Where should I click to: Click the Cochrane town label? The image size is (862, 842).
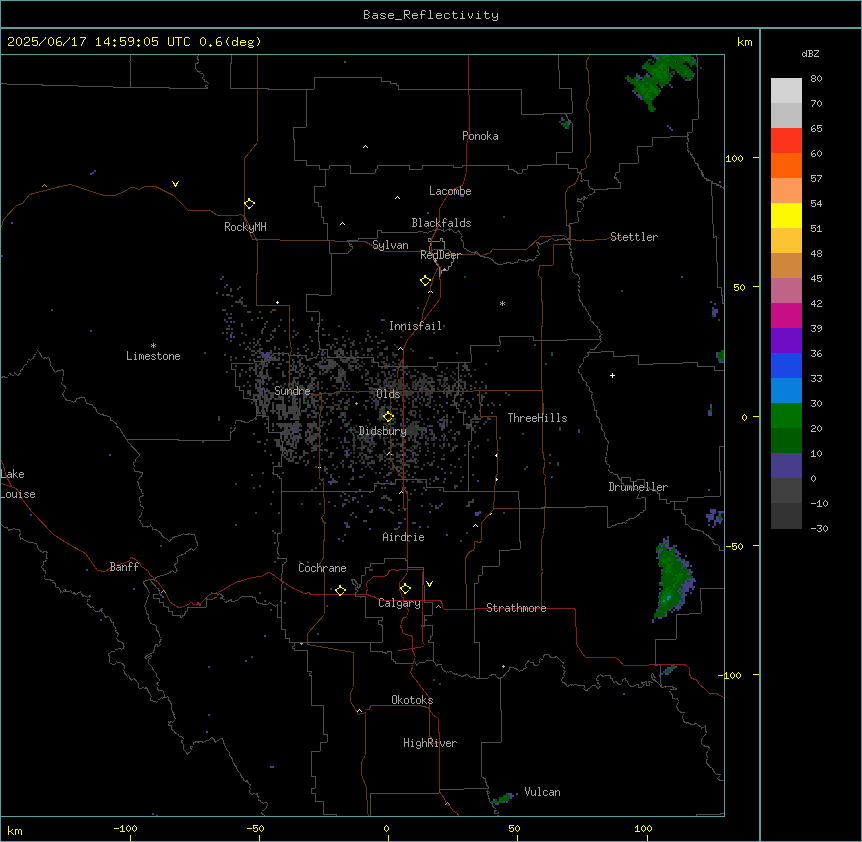coord(322,568)
